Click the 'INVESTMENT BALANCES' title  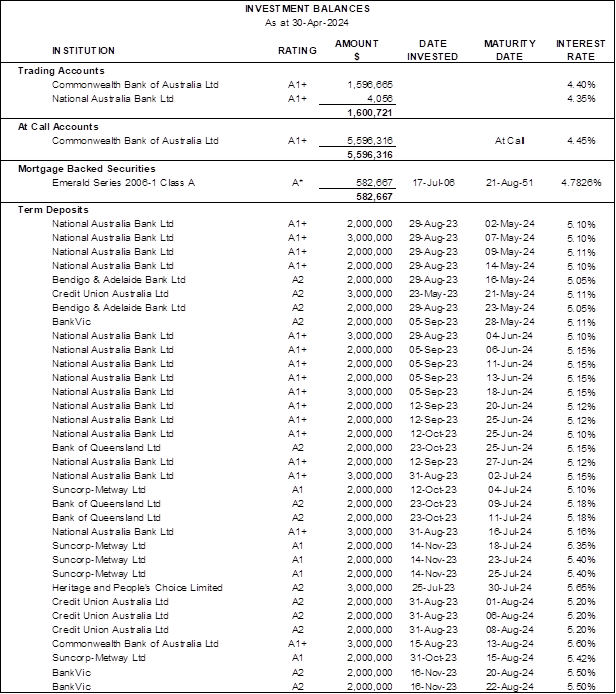307,9
